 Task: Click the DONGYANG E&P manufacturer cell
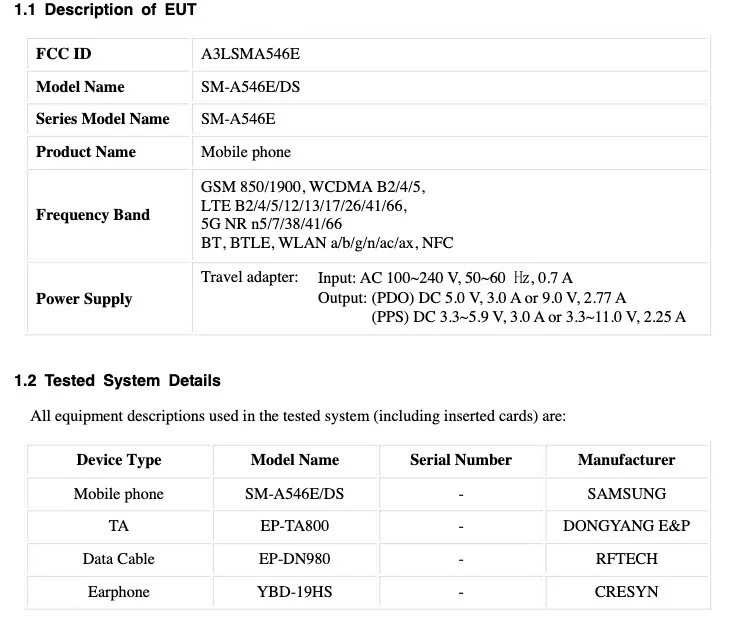(x=626, y=526)
